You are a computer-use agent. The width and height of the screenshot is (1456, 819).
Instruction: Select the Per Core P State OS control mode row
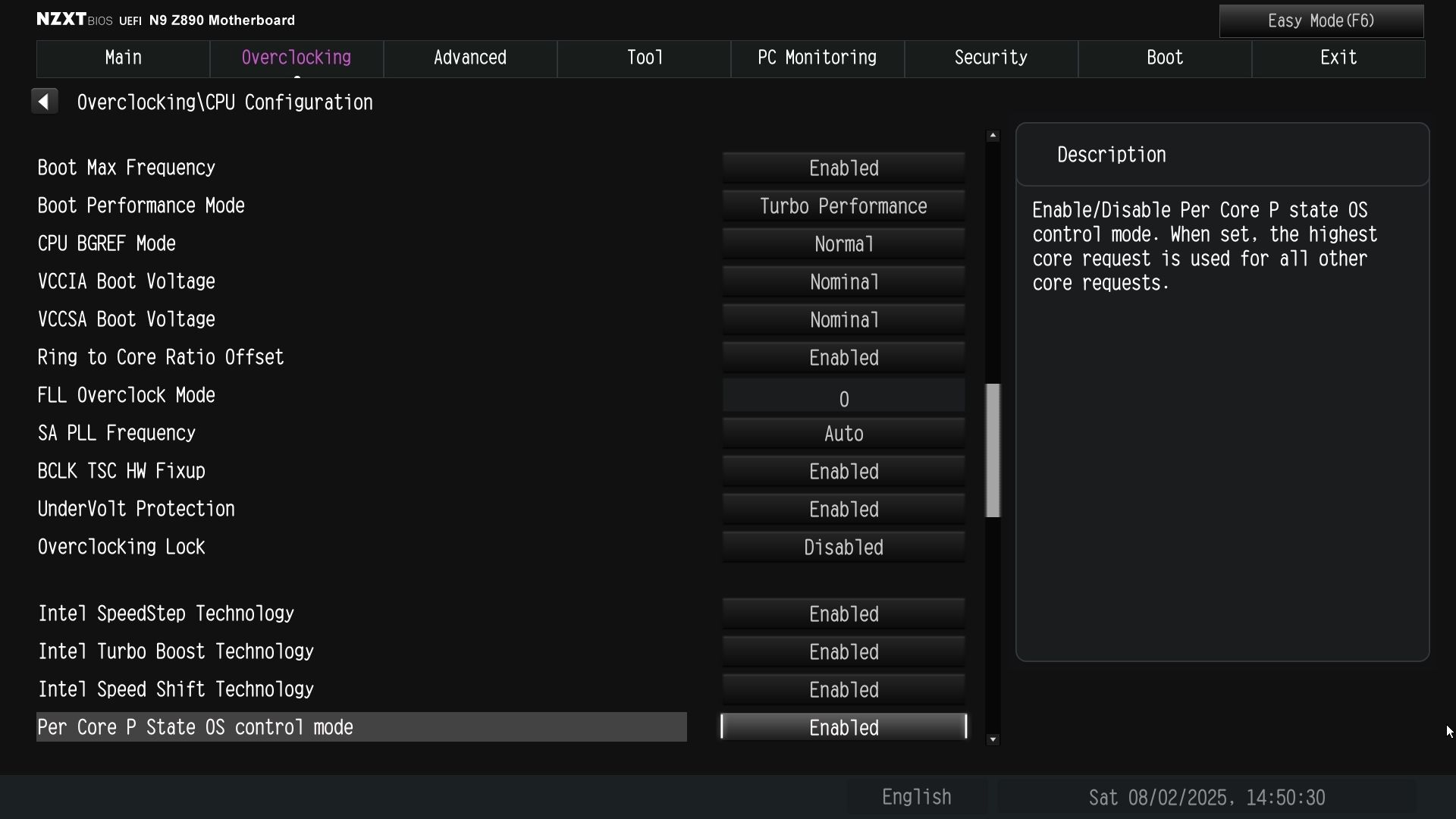[x=362, y=727]
